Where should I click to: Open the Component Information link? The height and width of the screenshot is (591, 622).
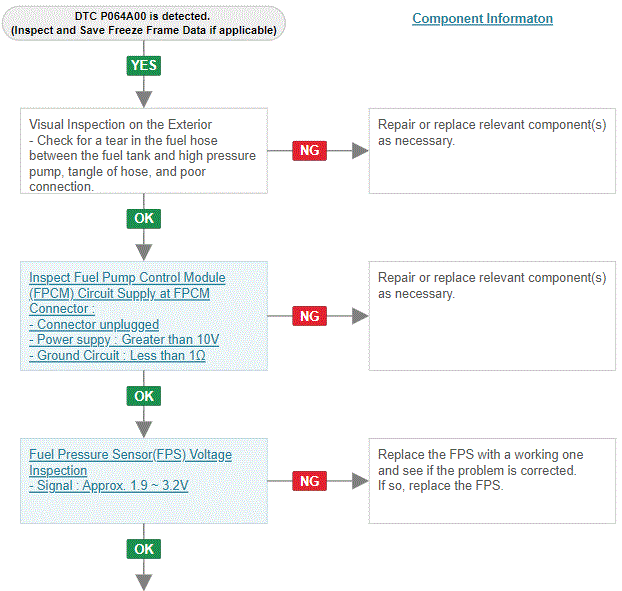(x=482, y=19)
